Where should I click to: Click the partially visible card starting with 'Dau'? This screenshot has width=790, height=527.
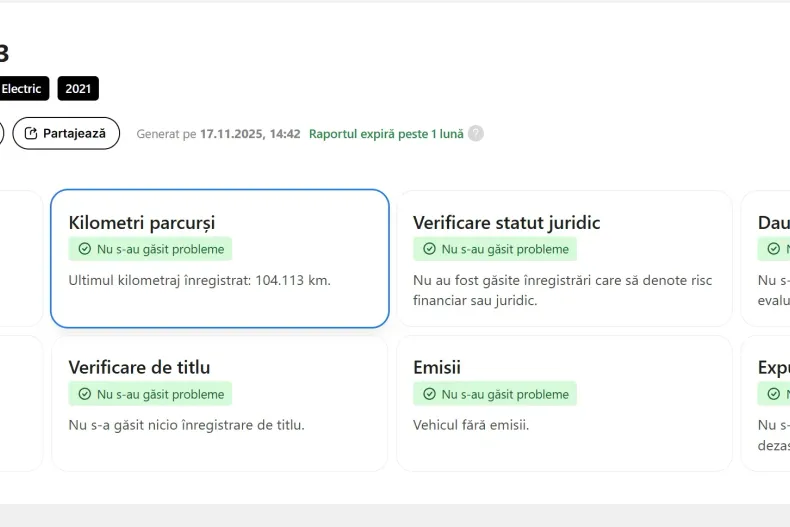tap(768, 258)
